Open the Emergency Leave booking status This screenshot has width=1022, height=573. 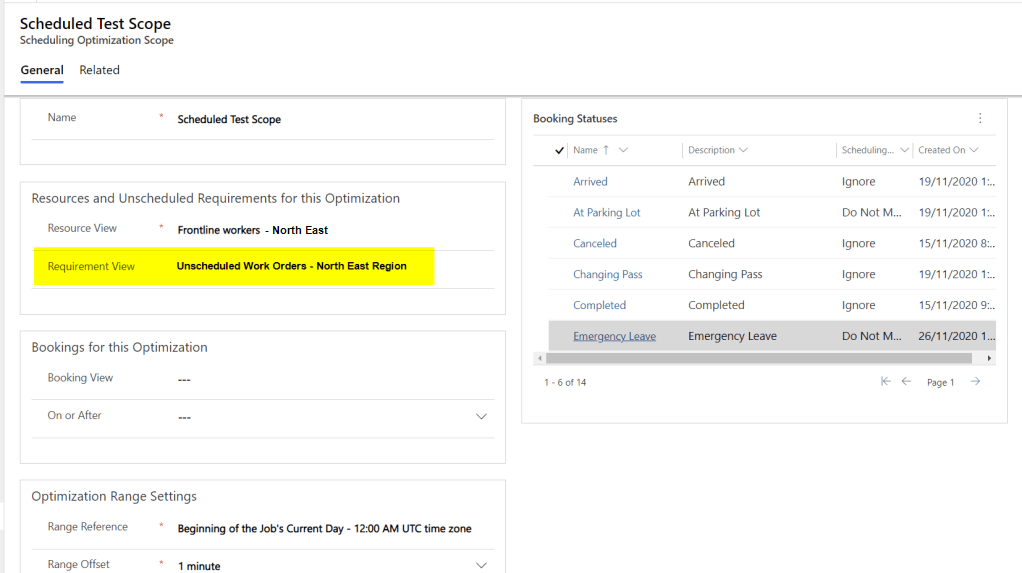tap(614, 336)
